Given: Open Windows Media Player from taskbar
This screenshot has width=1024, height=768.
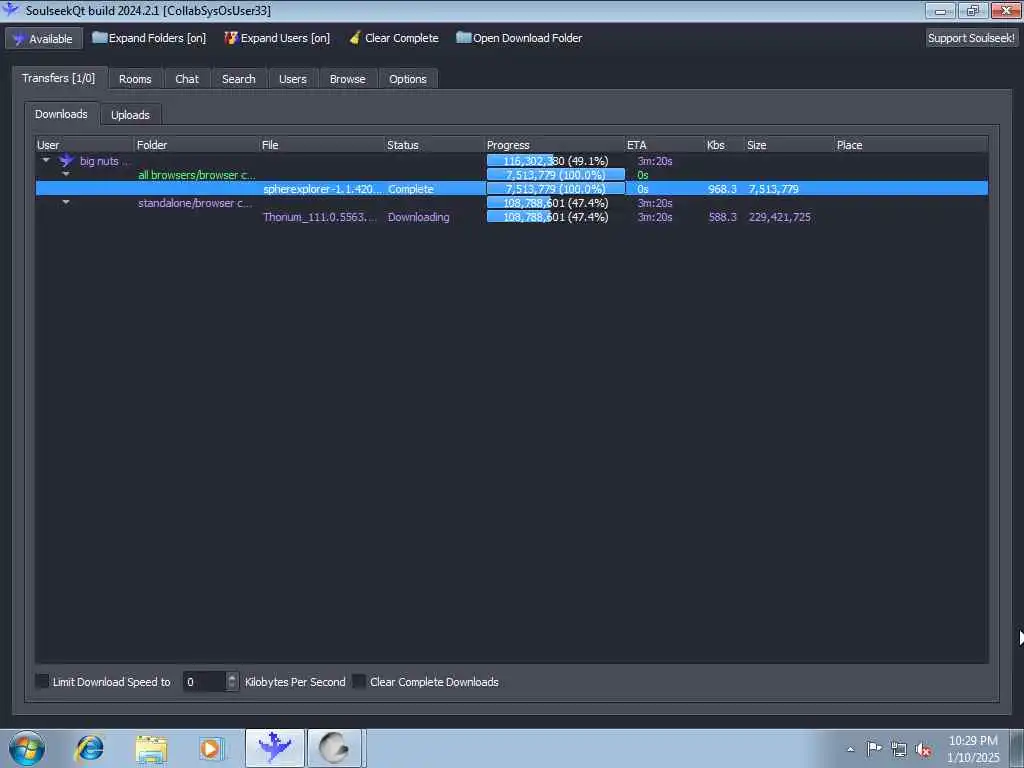Looking at the screenshot, I should 212,748.
